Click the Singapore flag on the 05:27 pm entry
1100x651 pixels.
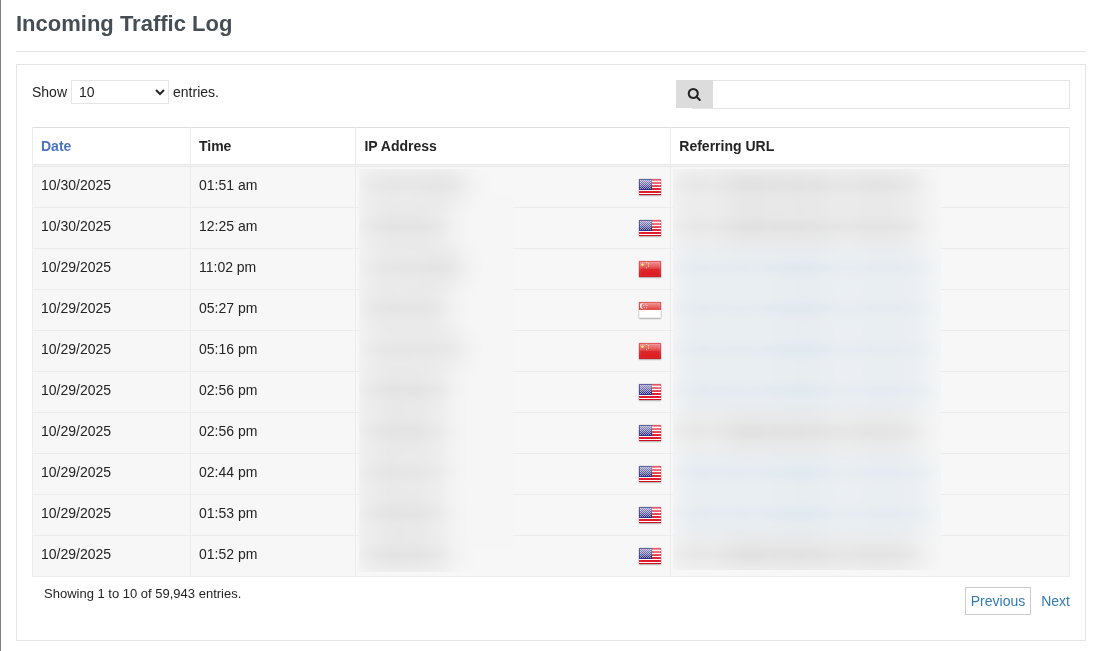click(x=650, y=309)
